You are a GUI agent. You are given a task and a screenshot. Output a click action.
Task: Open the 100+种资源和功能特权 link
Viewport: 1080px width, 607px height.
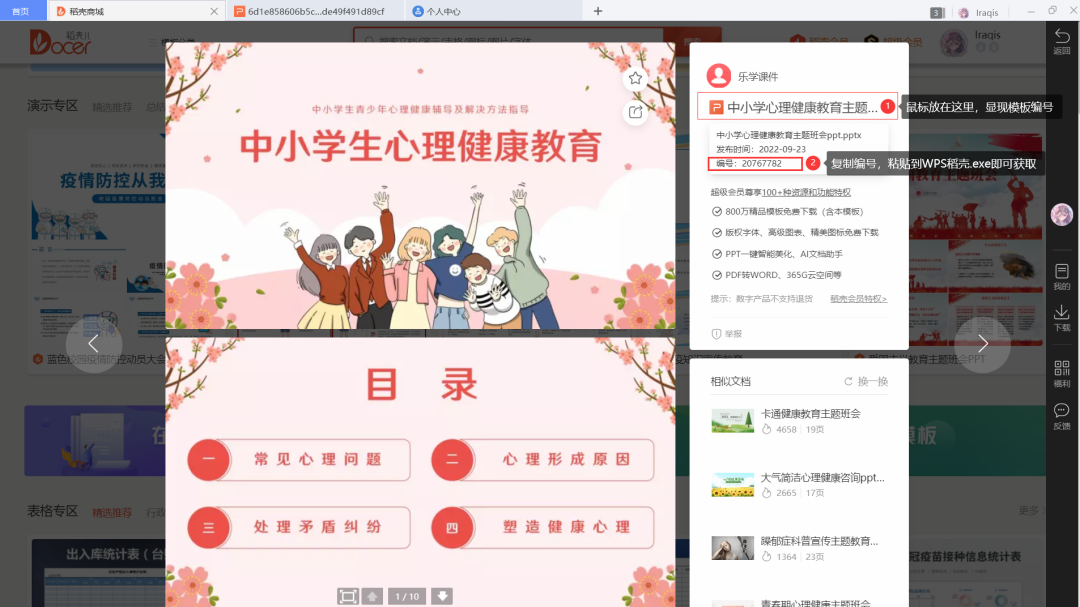pyautogui.click(x=806, y=192)
